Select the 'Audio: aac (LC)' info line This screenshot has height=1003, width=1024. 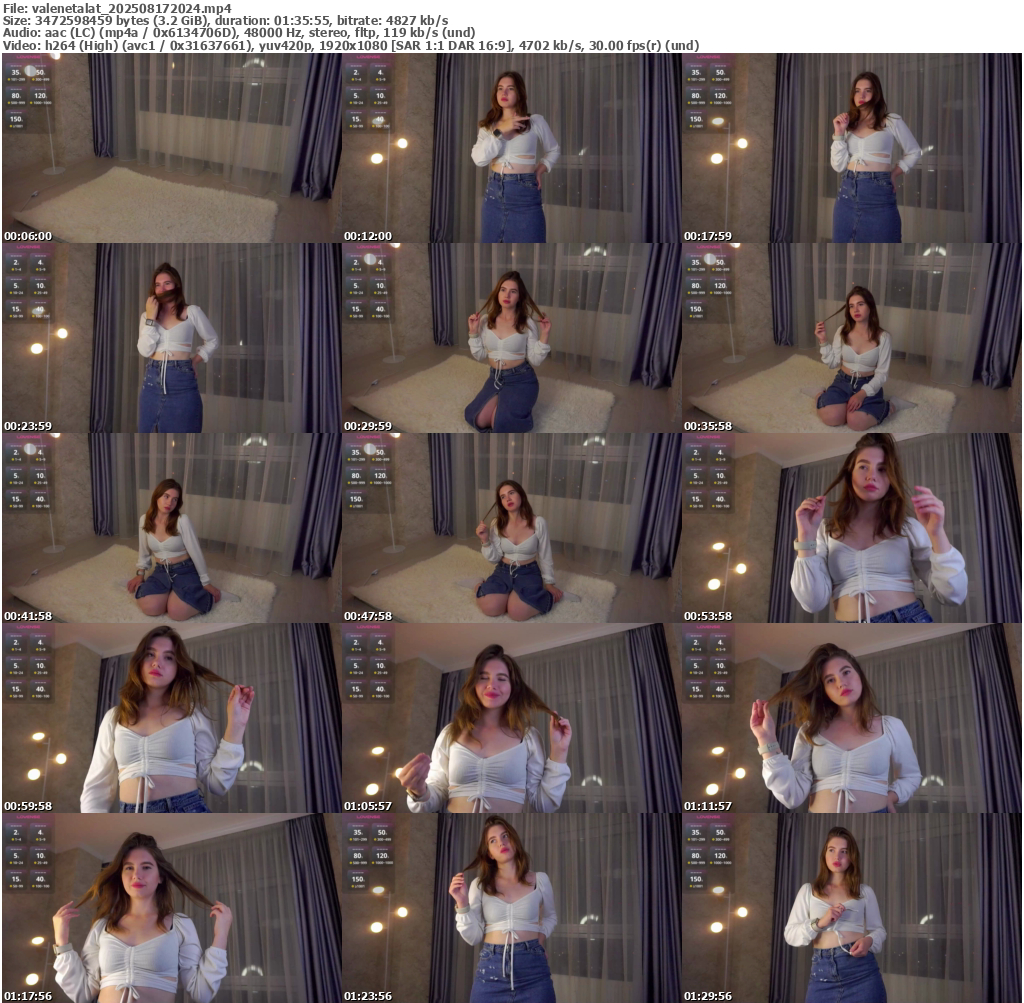(x=239, y=33)
